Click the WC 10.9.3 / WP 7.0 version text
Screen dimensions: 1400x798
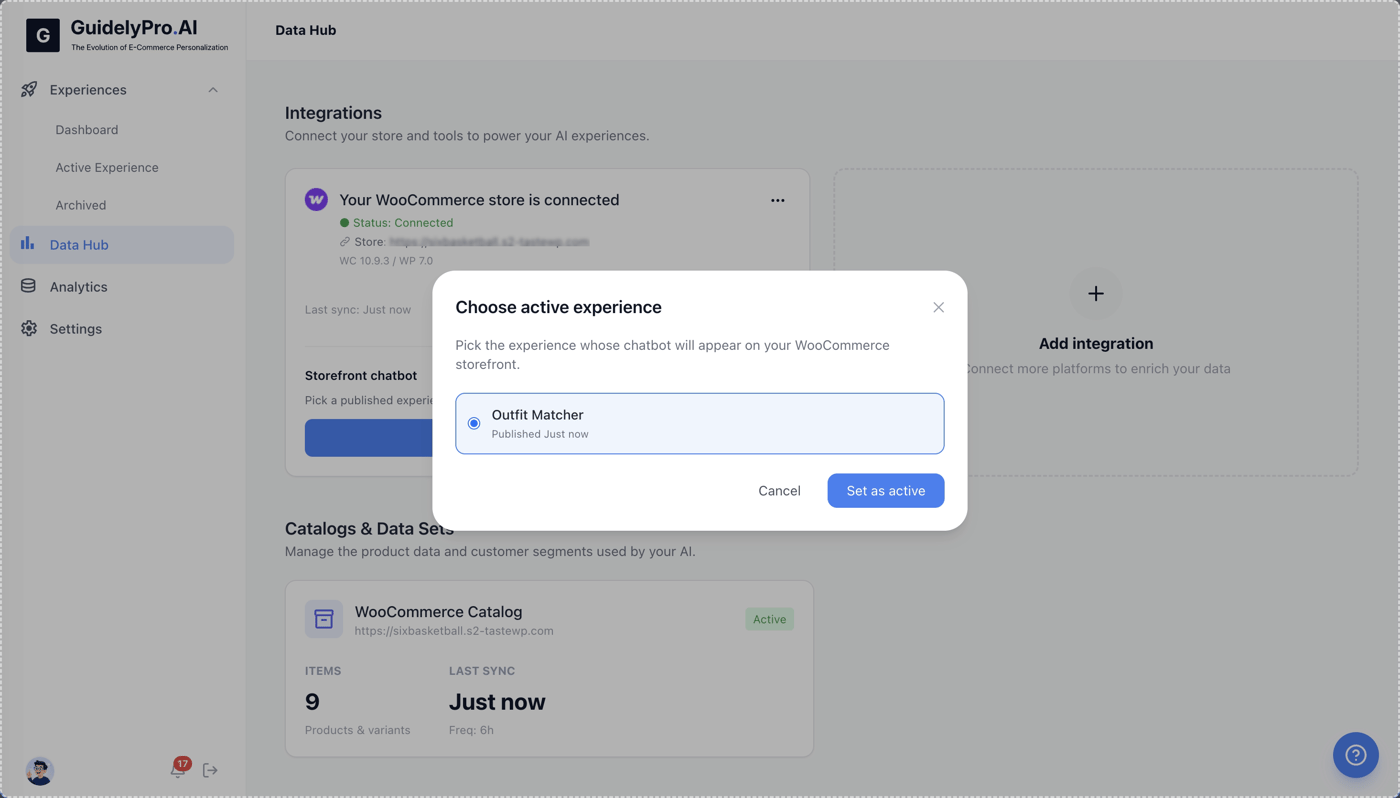click(x=386, y=261)
